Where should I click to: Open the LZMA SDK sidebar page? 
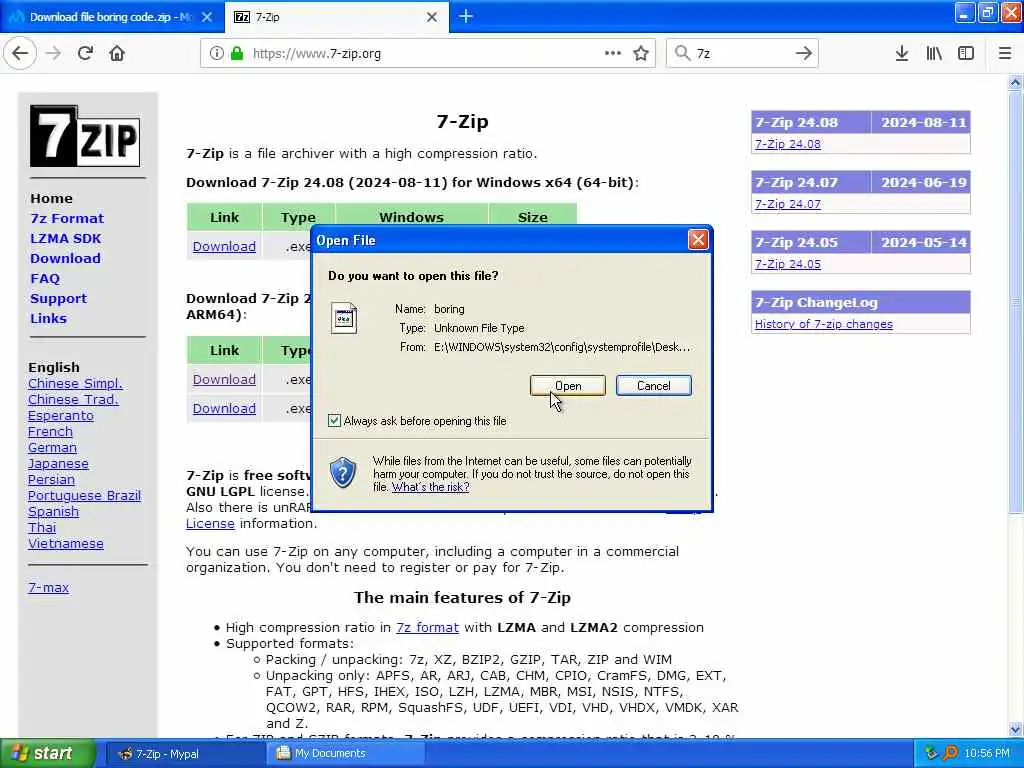(65, 238)
